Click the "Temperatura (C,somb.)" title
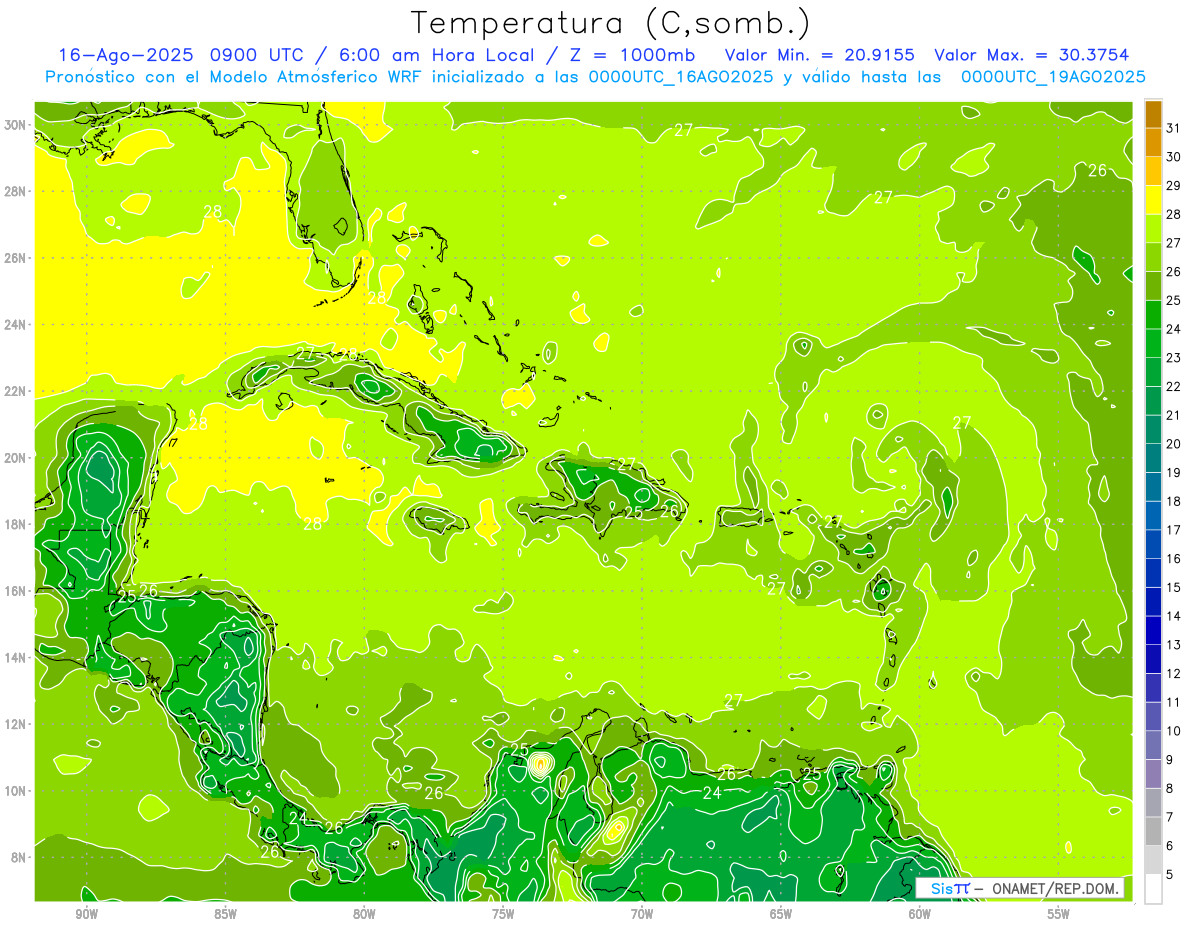 coord(610,24)
